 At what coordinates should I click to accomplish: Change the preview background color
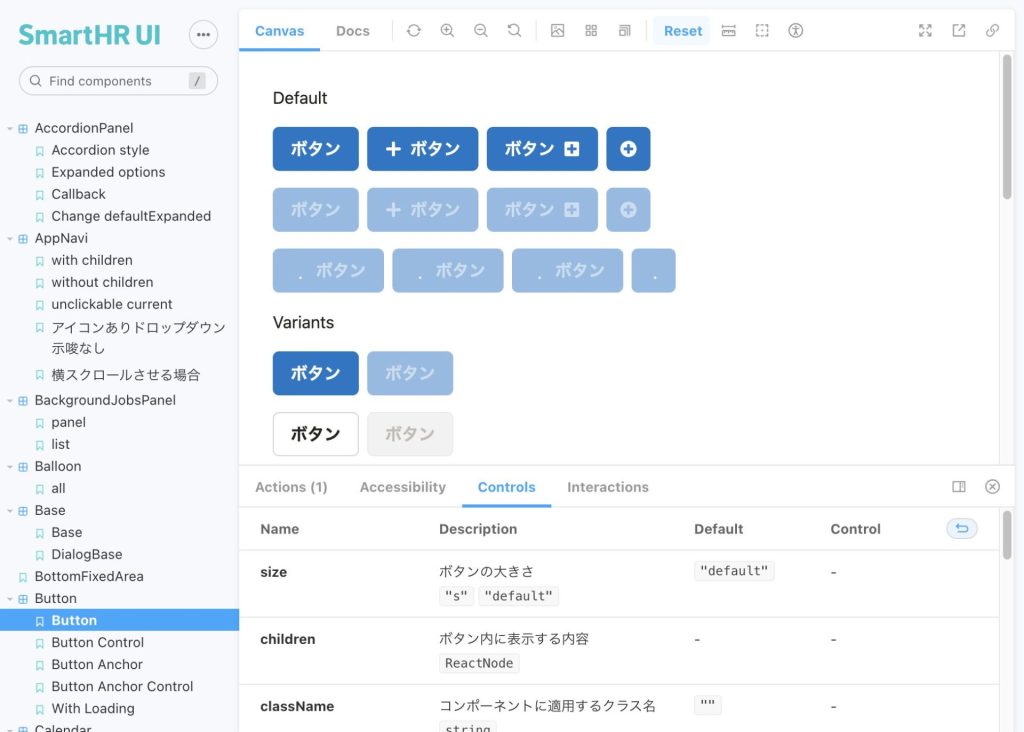point(557,30)
